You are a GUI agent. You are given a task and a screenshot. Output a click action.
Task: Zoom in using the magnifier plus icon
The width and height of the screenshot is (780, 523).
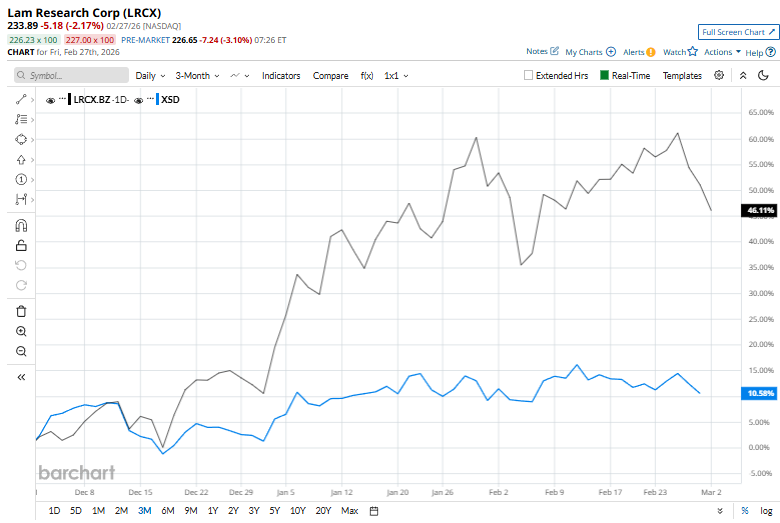click(21, 331)
